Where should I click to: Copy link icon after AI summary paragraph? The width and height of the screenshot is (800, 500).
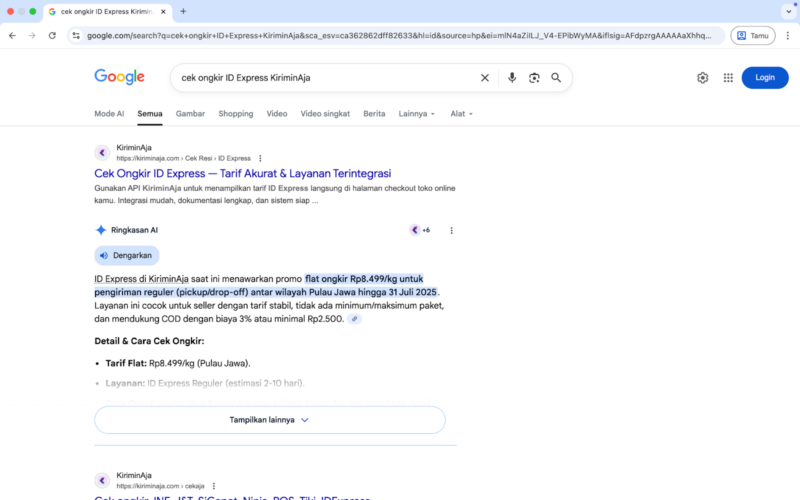(355, 319)
